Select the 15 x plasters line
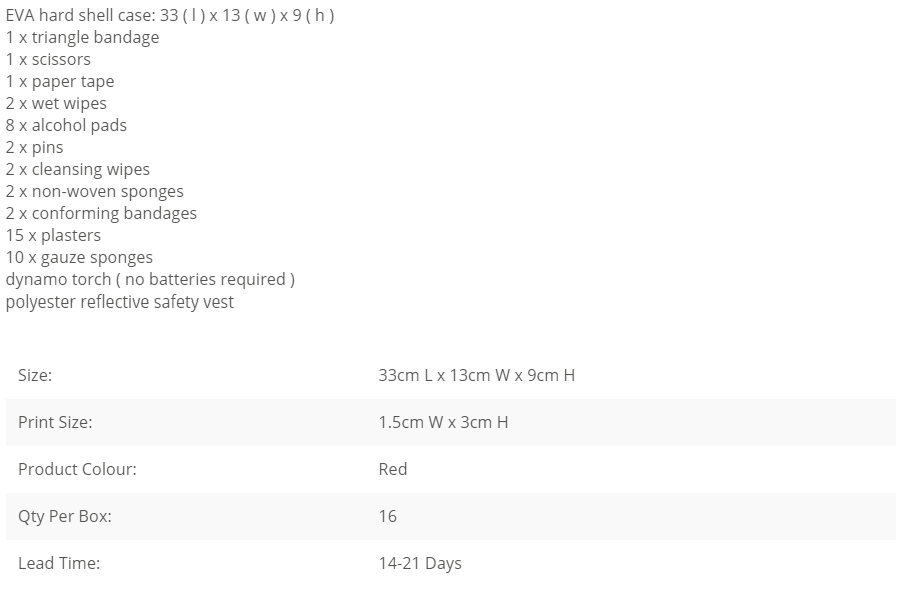The height and width of the screenshot is (600, 904). pyautogui.click(x=54, y=236)
